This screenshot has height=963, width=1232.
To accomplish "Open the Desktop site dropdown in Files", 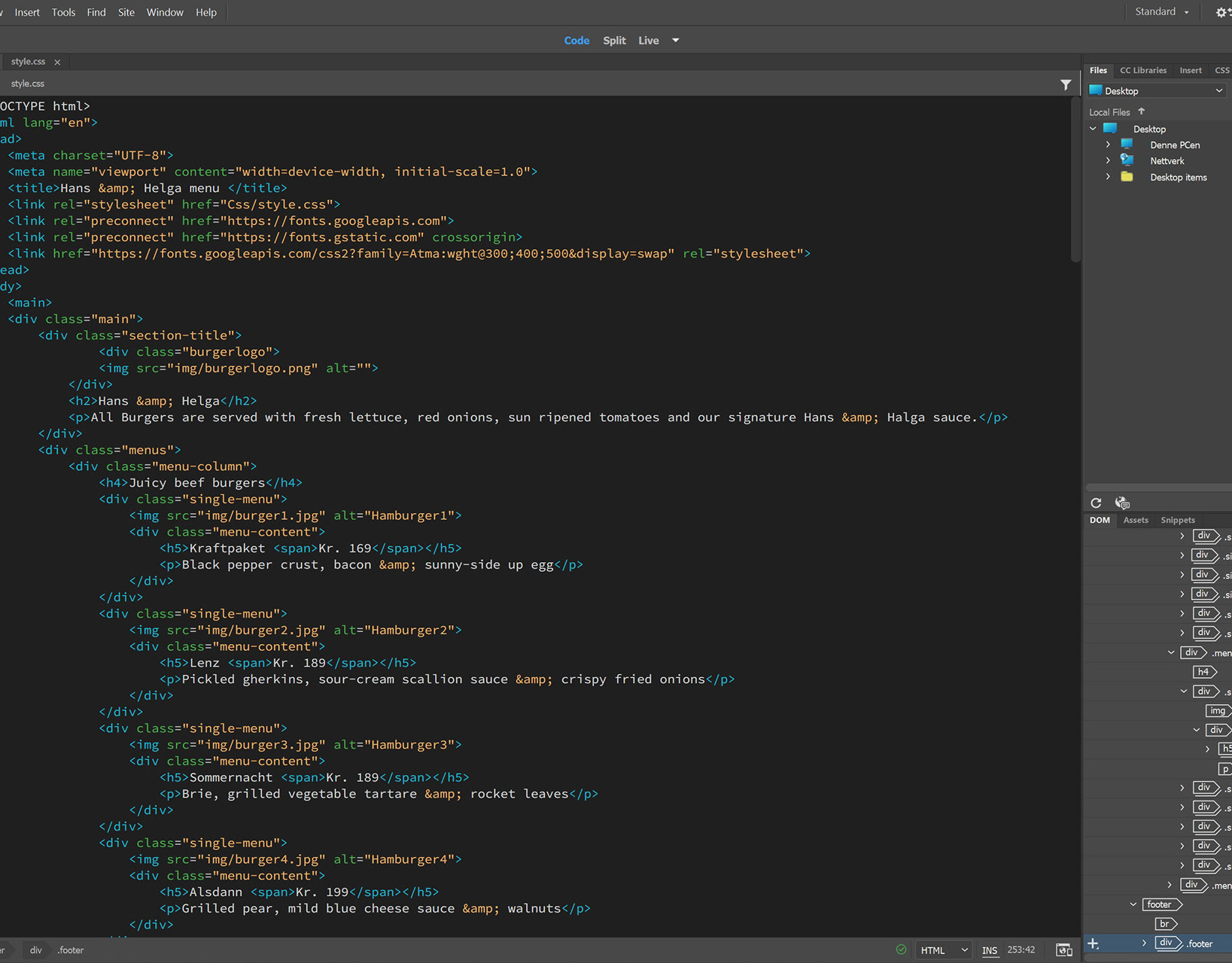I will [1156, 91].
